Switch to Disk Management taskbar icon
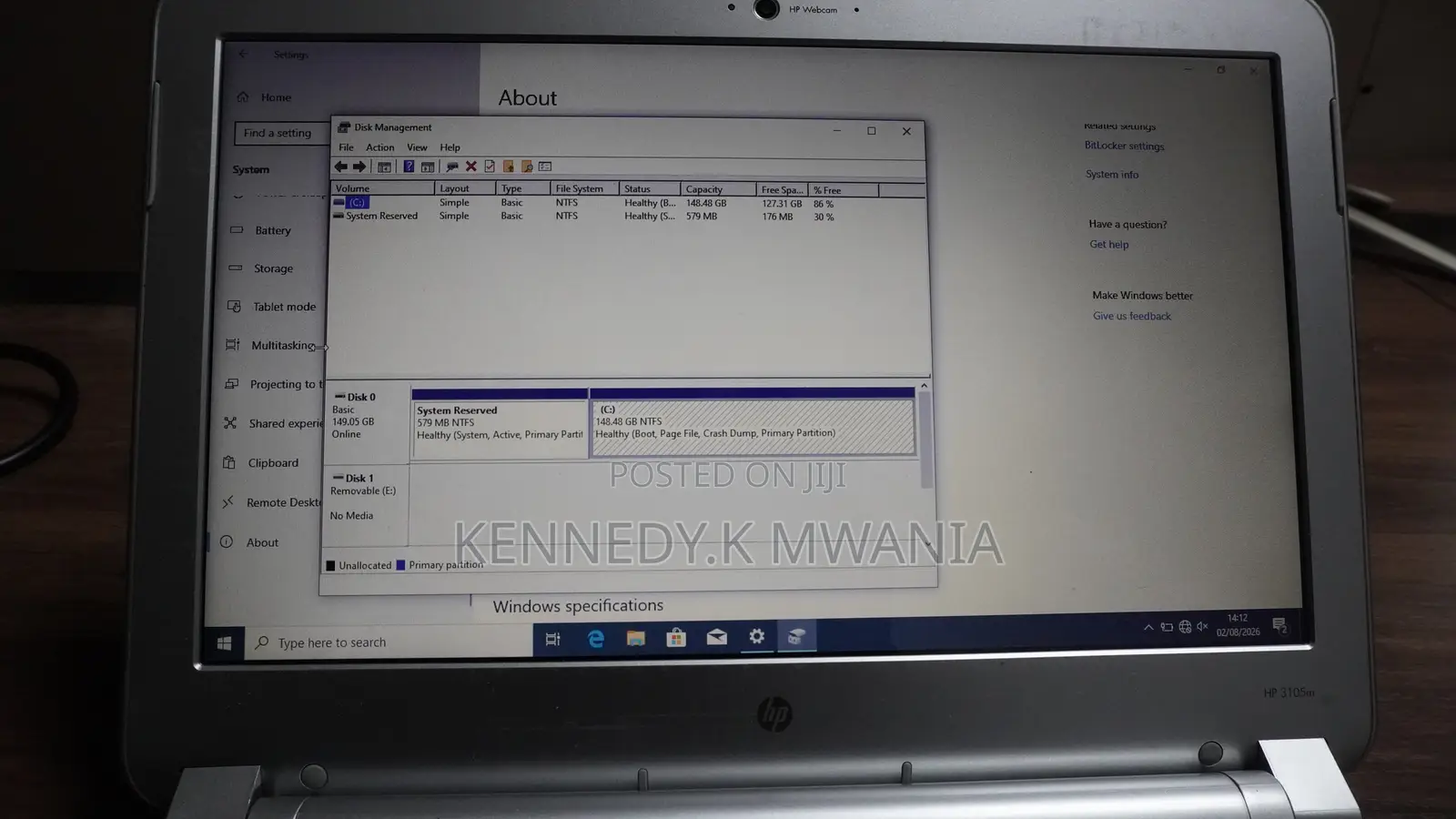Screen dimensions: 1456x819 796,636
